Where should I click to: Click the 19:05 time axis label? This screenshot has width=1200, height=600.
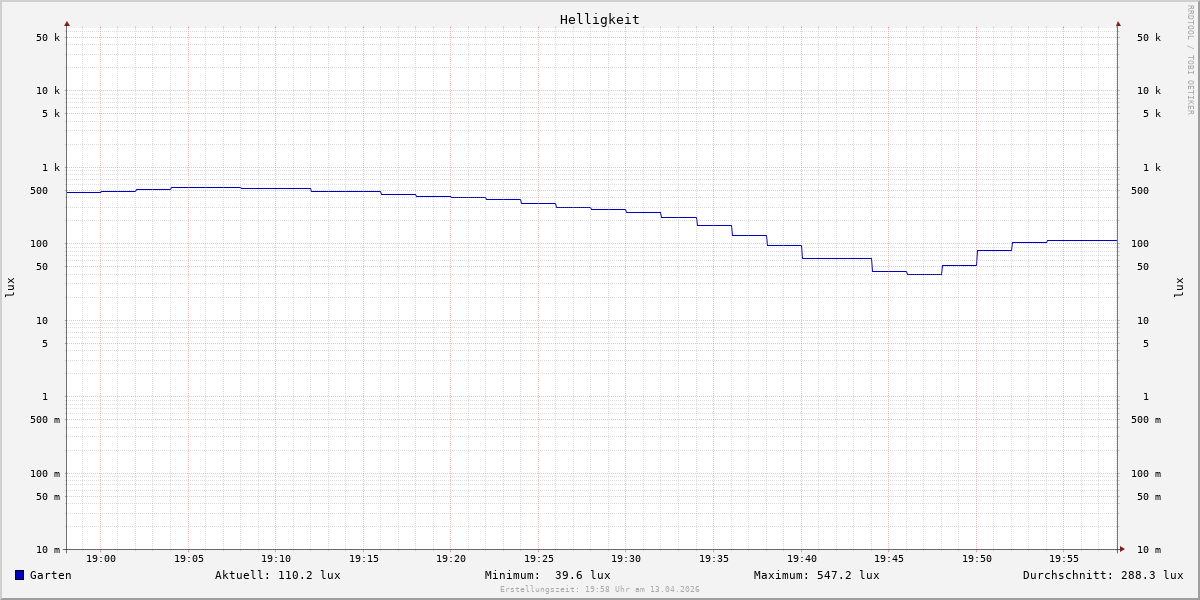pyautogui.click(x=189, y=559)
